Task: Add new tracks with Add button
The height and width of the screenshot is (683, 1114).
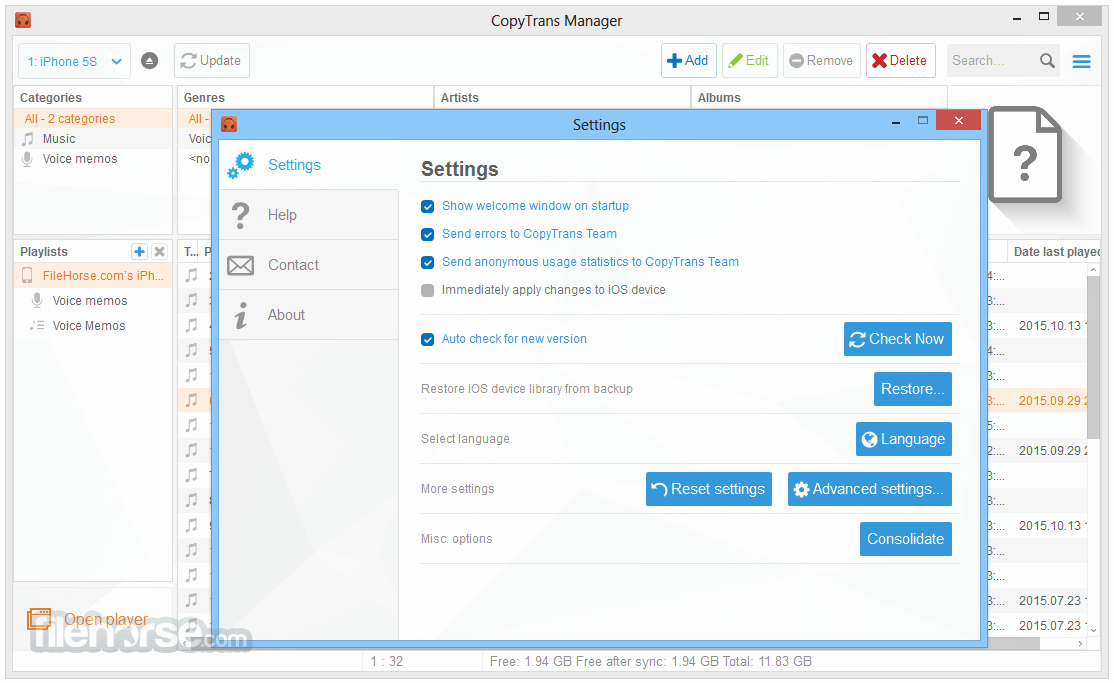Action: (688, 61)
